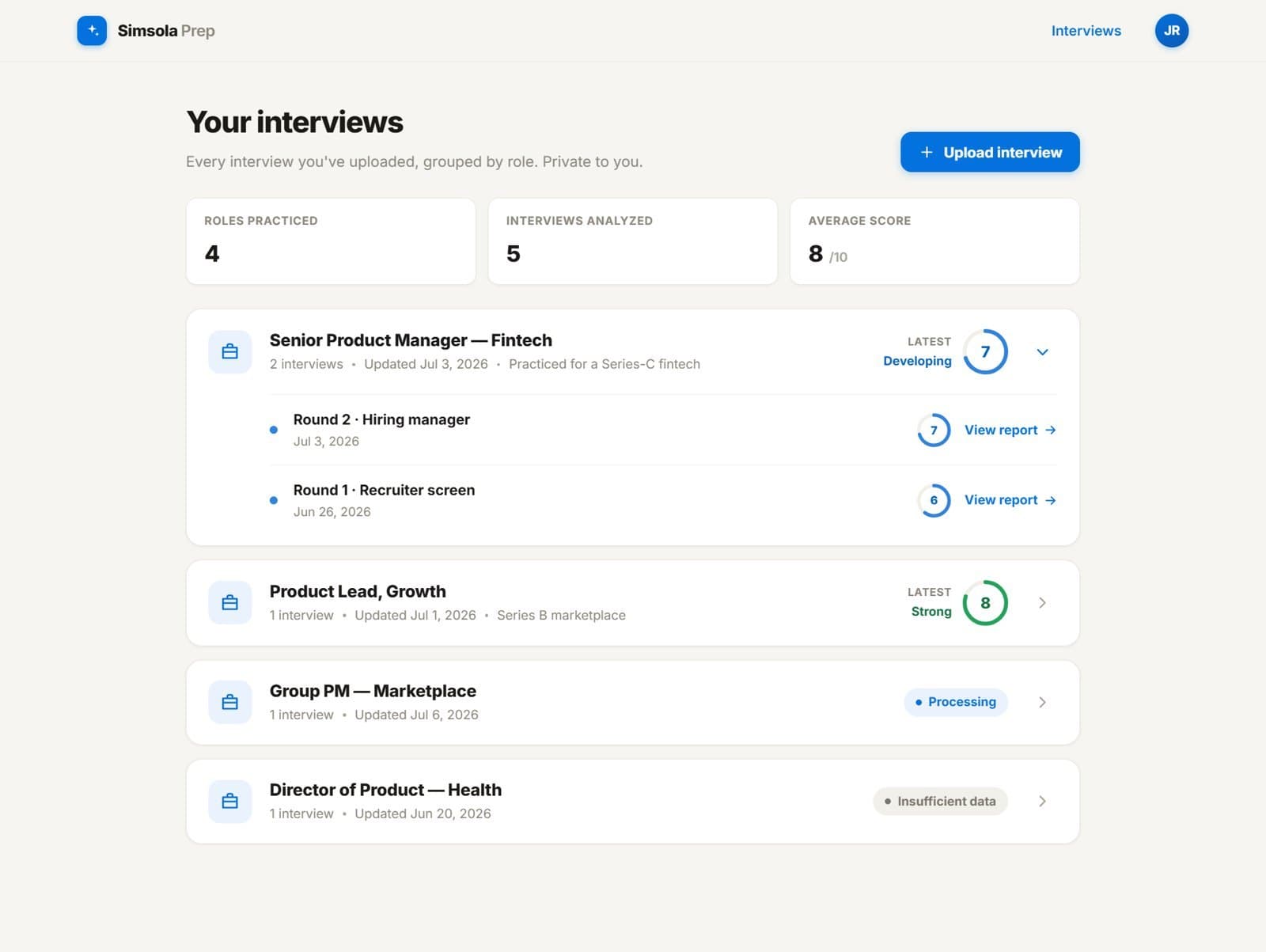Click briefcase icon for Senior Product Manager — Fintech
Viewport: 1266px width, 952px height.
click(230, 351)
